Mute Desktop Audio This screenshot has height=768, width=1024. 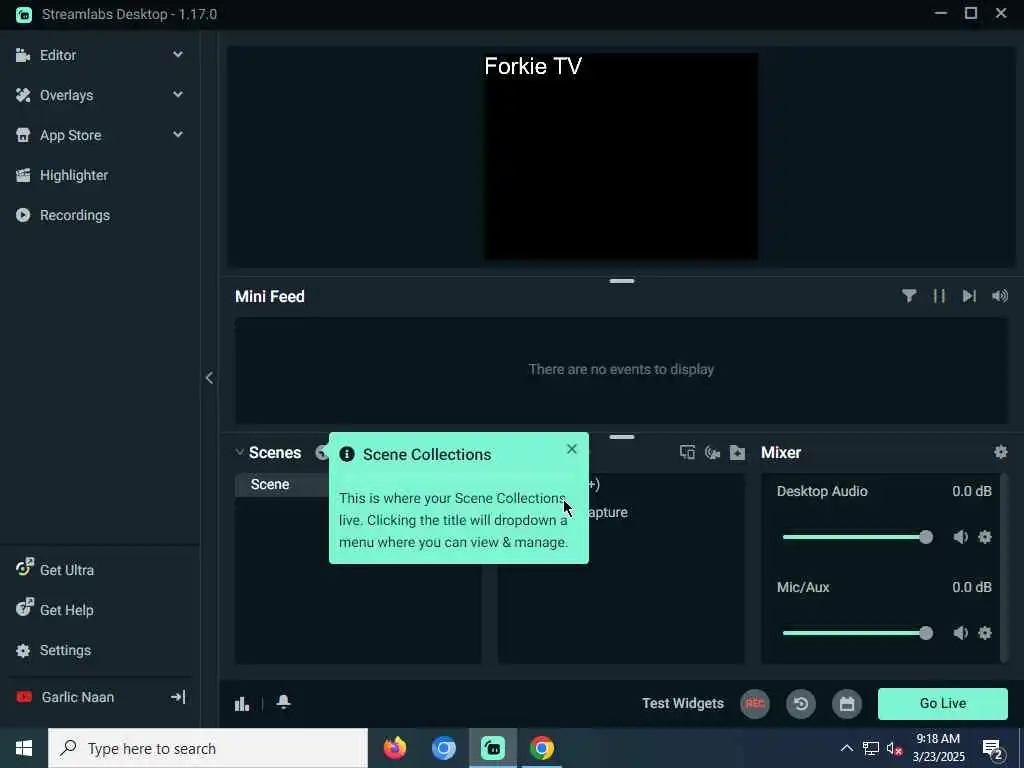[960, 537]
